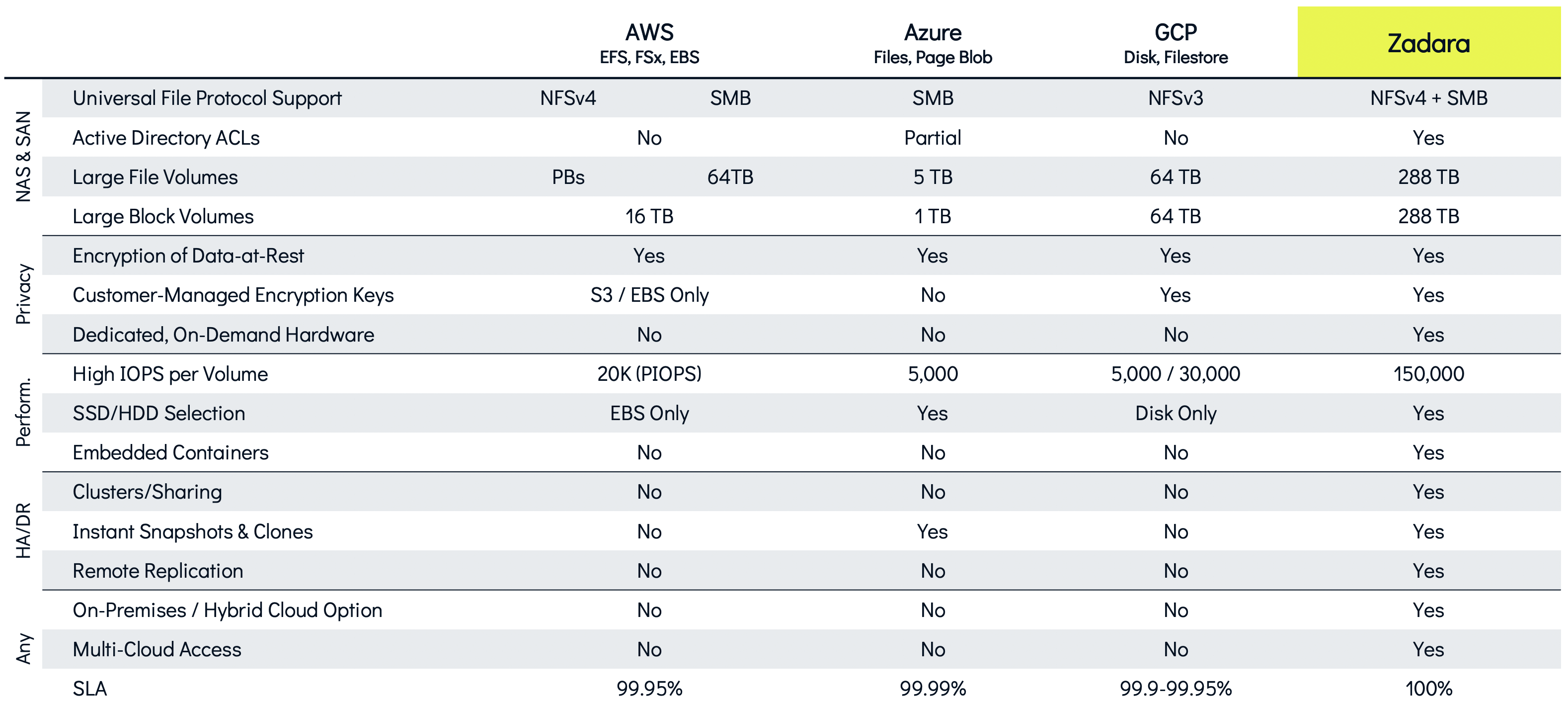Click the Remote Replication row label

coord(157,571)
